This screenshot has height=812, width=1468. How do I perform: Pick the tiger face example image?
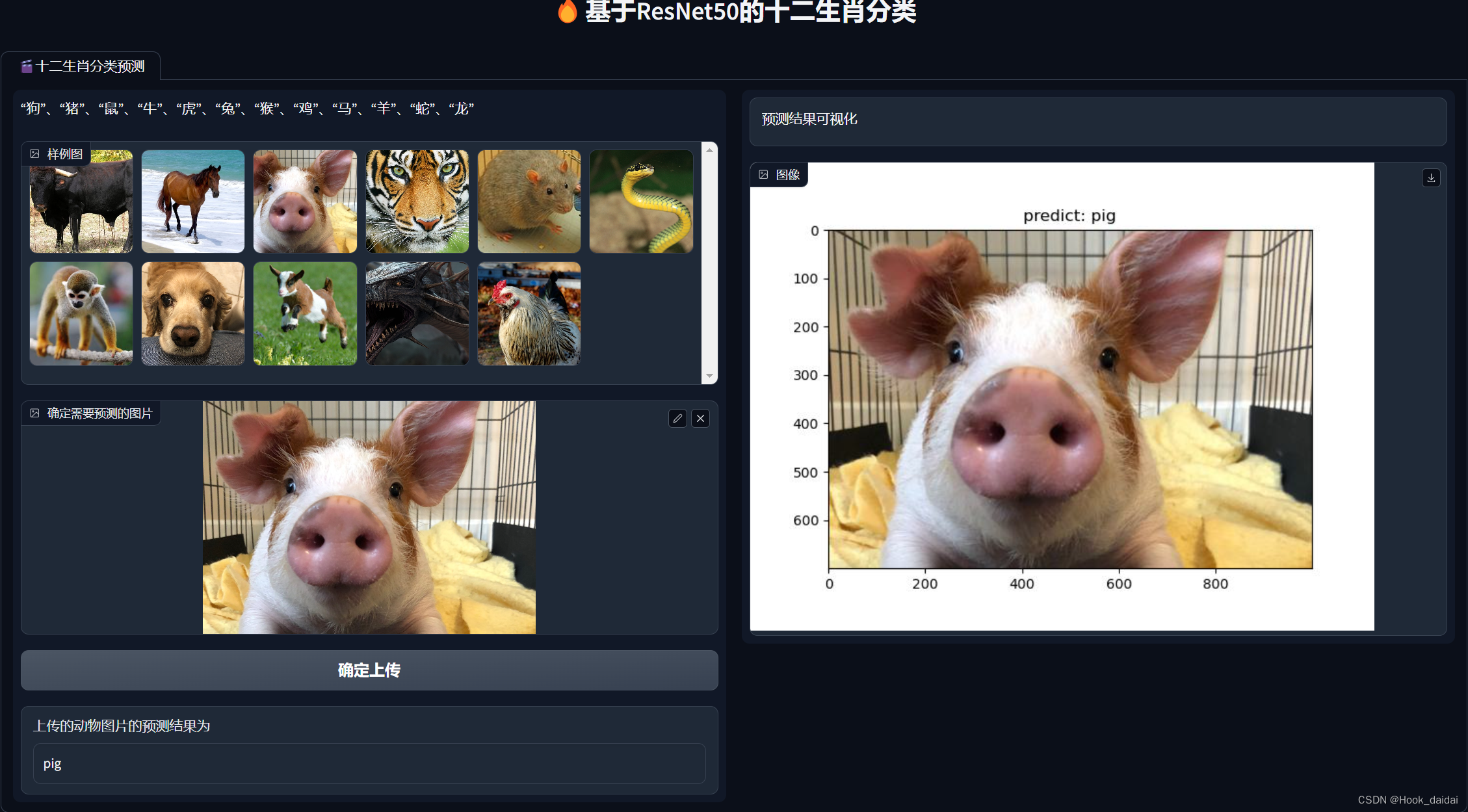coord(417,202)
